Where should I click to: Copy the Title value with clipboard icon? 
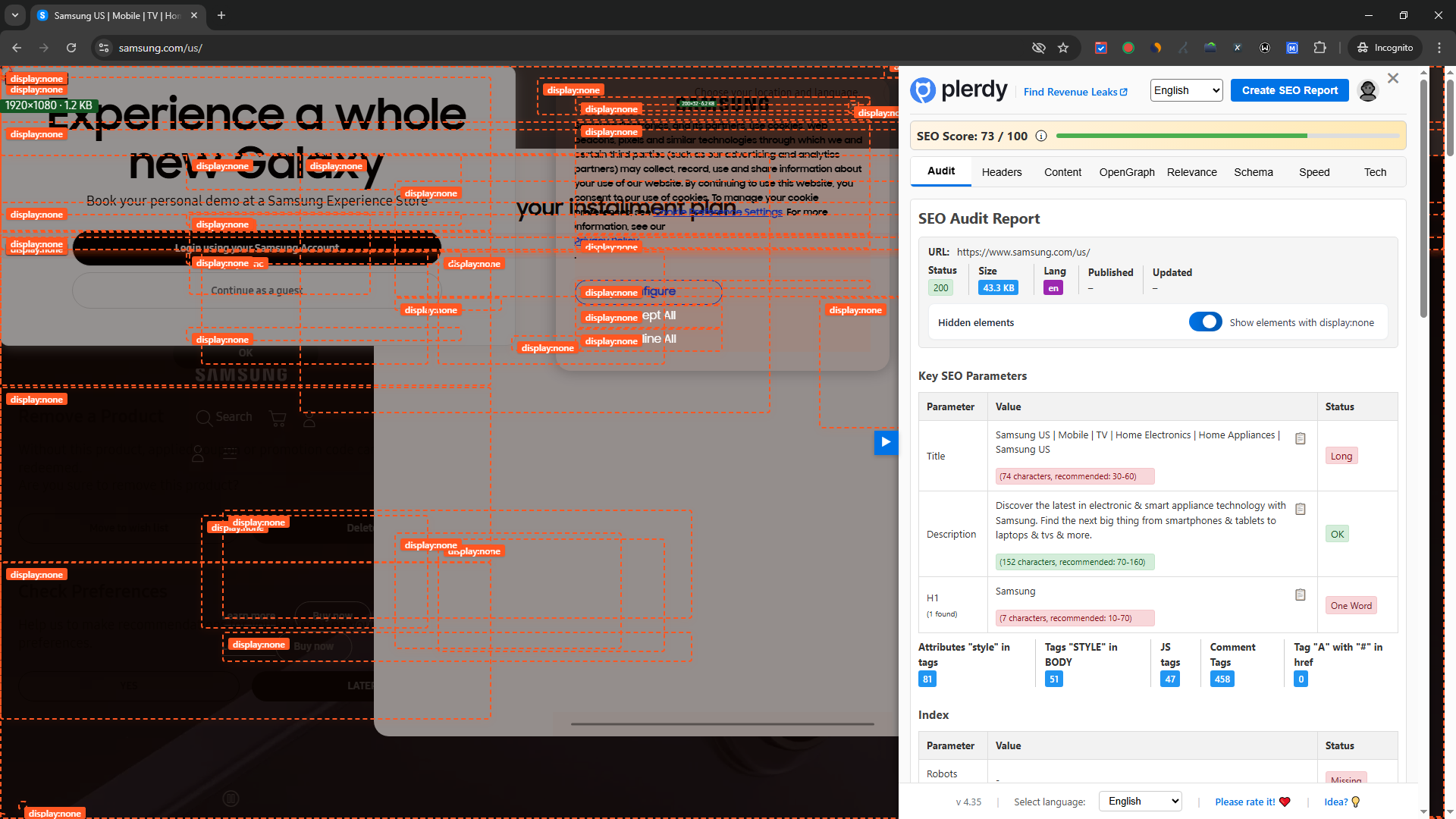1300,439
